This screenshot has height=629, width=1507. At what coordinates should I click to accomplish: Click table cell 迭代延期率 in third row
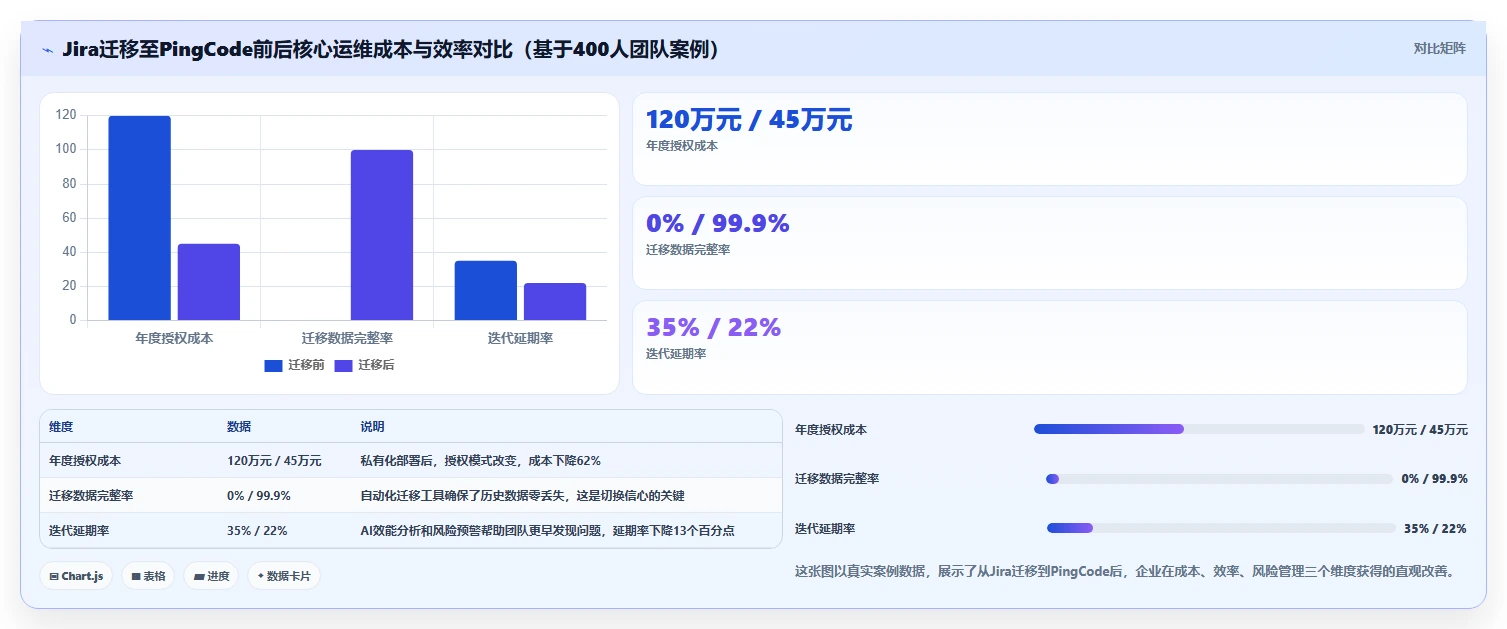[79, 531]
